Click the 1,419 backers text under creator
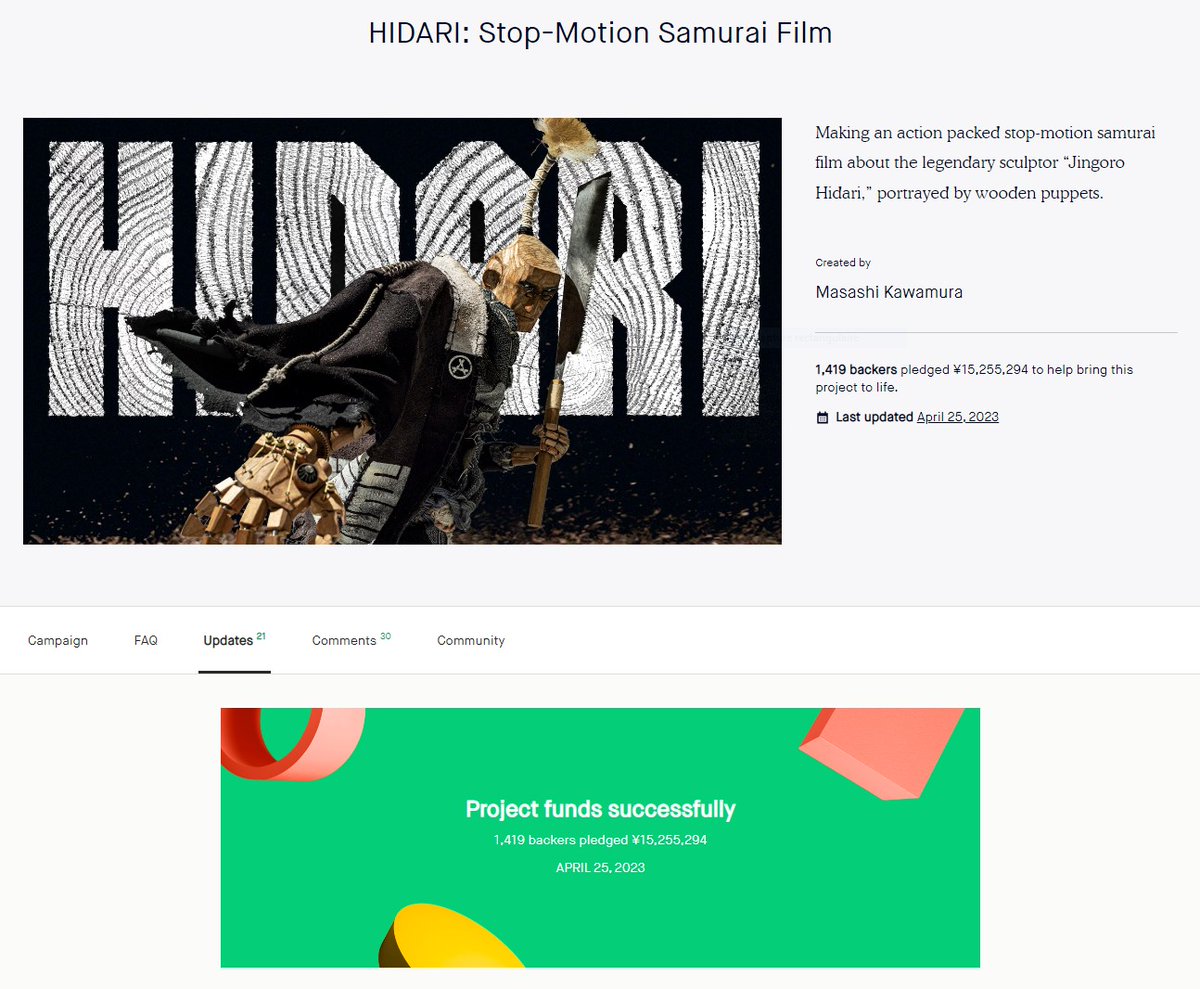1200x989 pixels. (856, 370)
